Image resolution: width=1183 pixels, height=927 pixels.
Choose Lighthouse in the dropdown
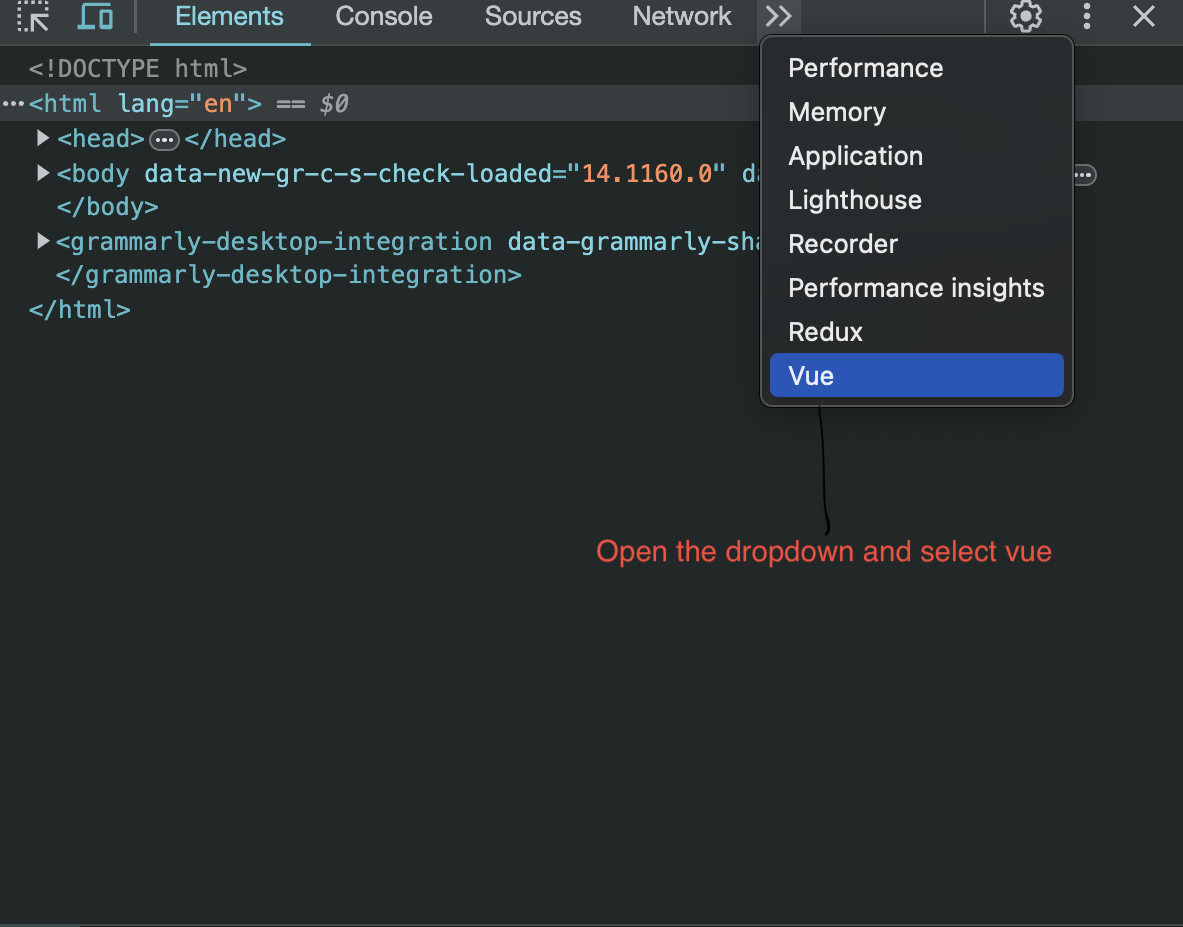[917, 200]
